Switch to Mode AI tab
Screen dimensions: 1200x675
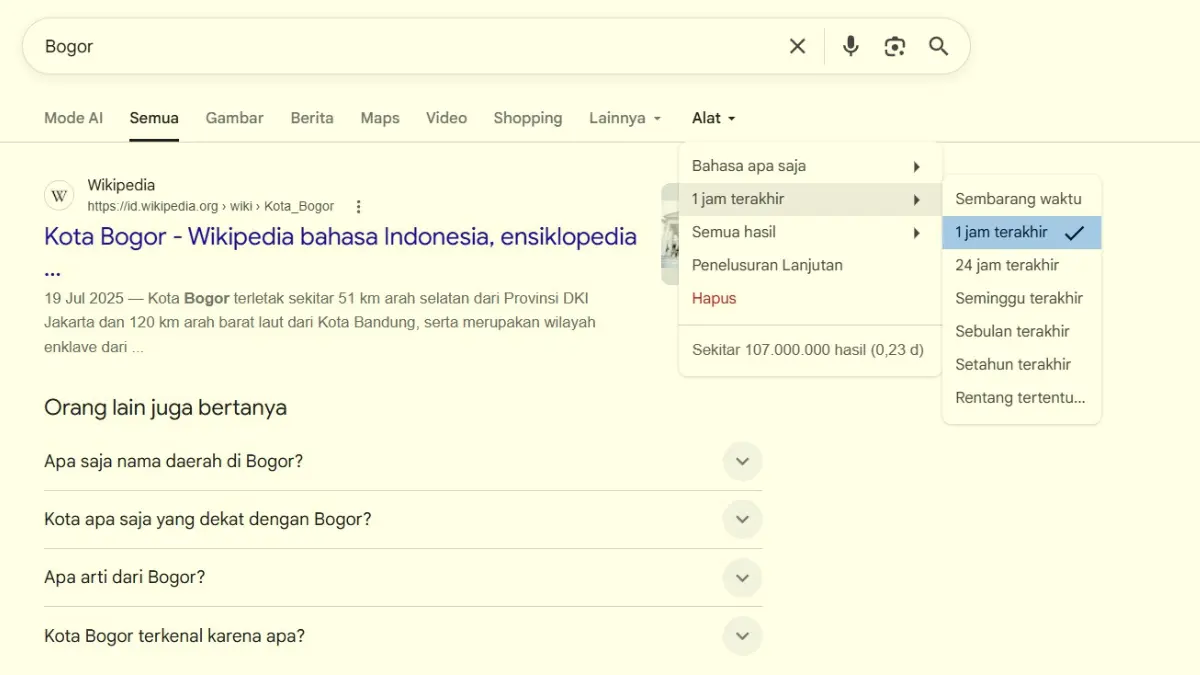pos(73,118)
